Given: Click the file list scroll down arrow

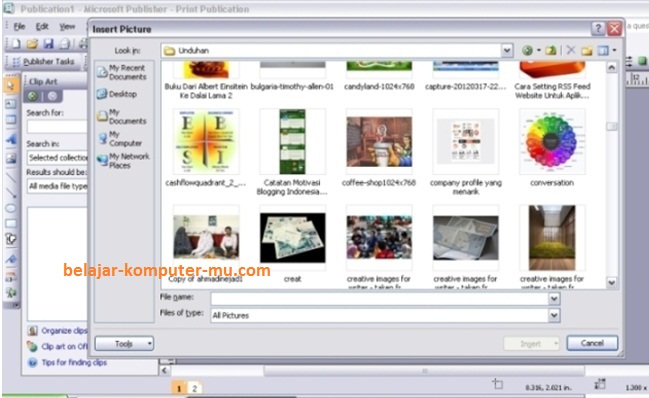Looking at the screenshot, I should pyautogui.click(x=612, y=283).
